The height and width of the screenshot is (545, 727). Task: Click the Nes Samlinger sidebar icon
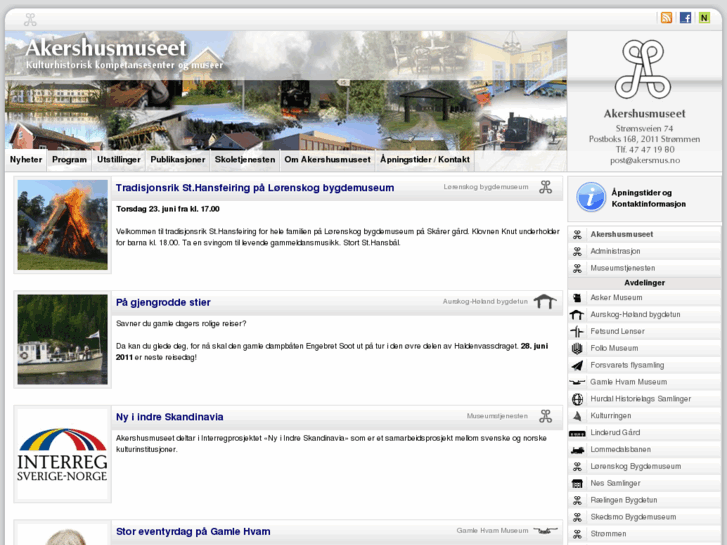[577, 483]
